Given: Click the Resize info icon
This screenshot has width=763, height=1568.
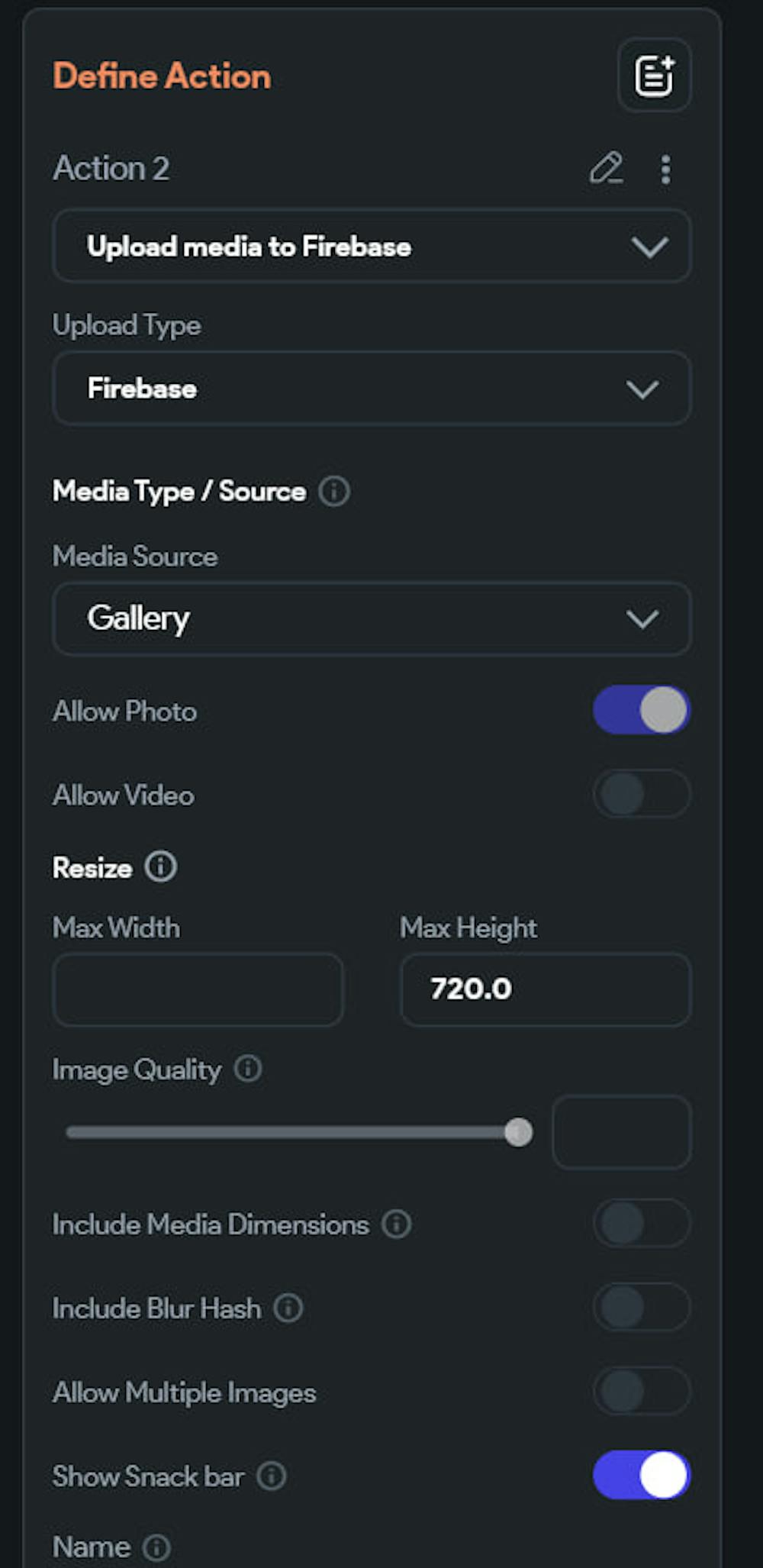Looking at the screenshot, I should 160,867.
